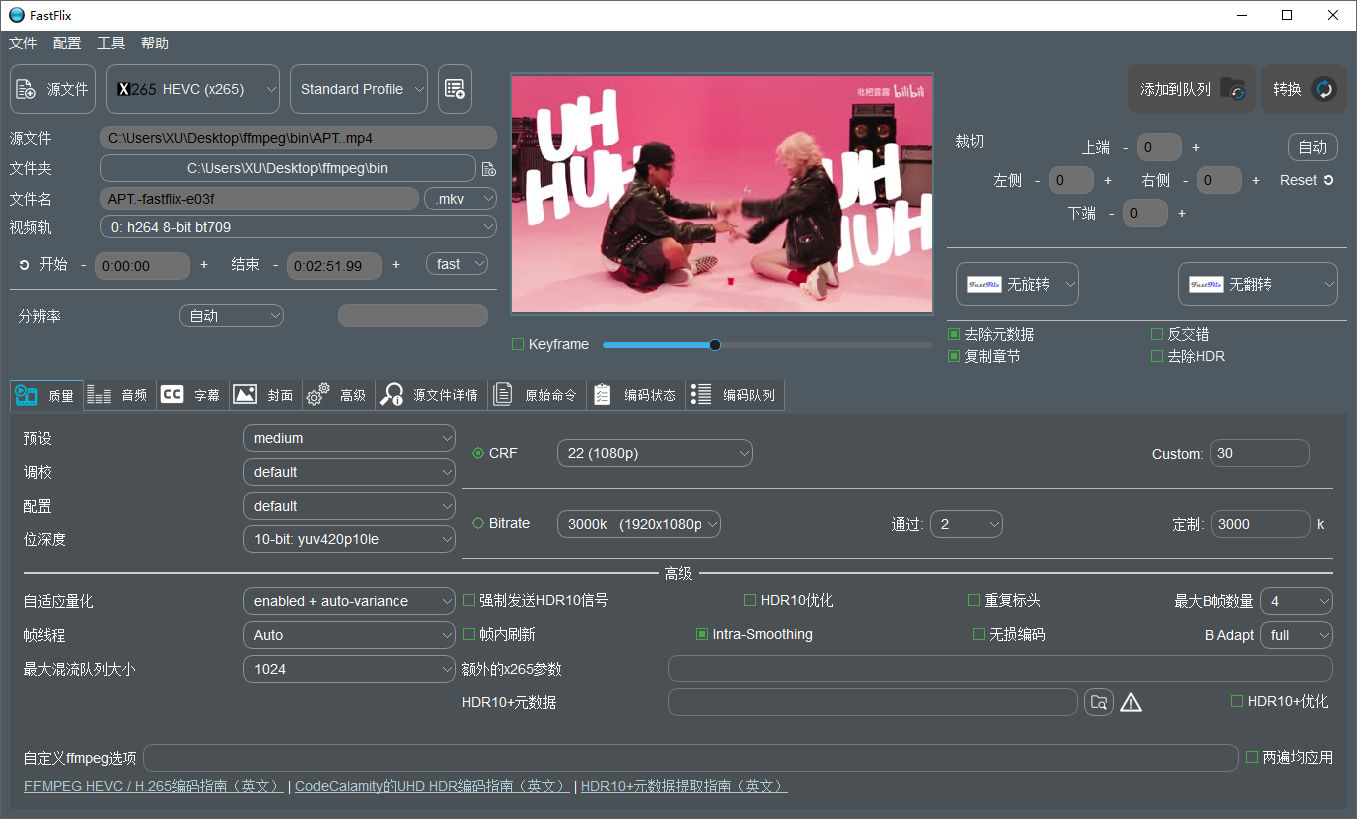Enable the Keyframe checkbox under the preview
1357x819 pixels.
point(518,343)
